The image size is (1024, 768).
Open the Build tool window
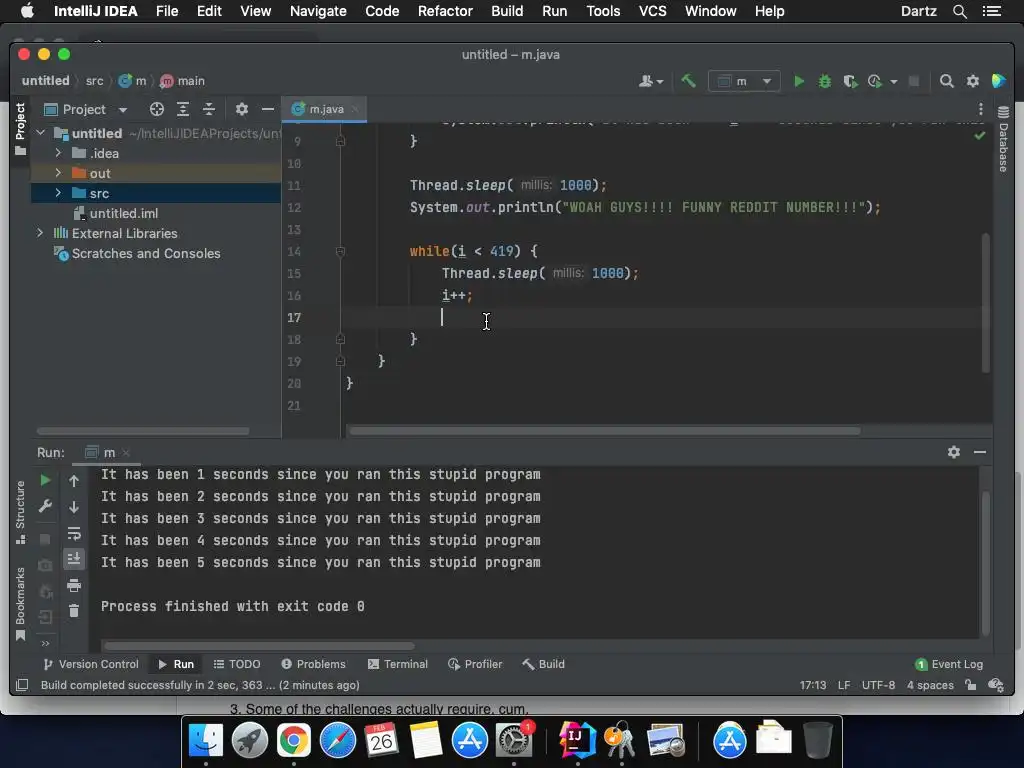tap(543, 664)
